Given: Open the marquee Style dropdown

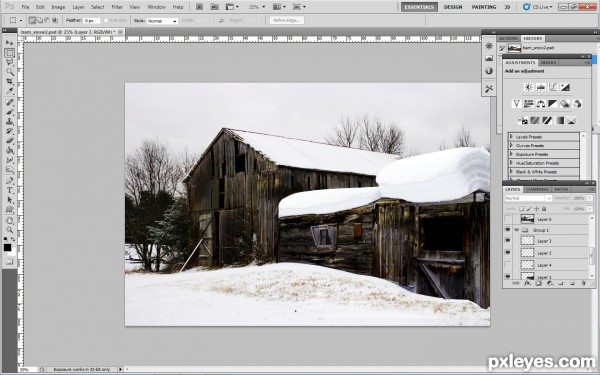Looking at the screenshot, I should [163, 21].
